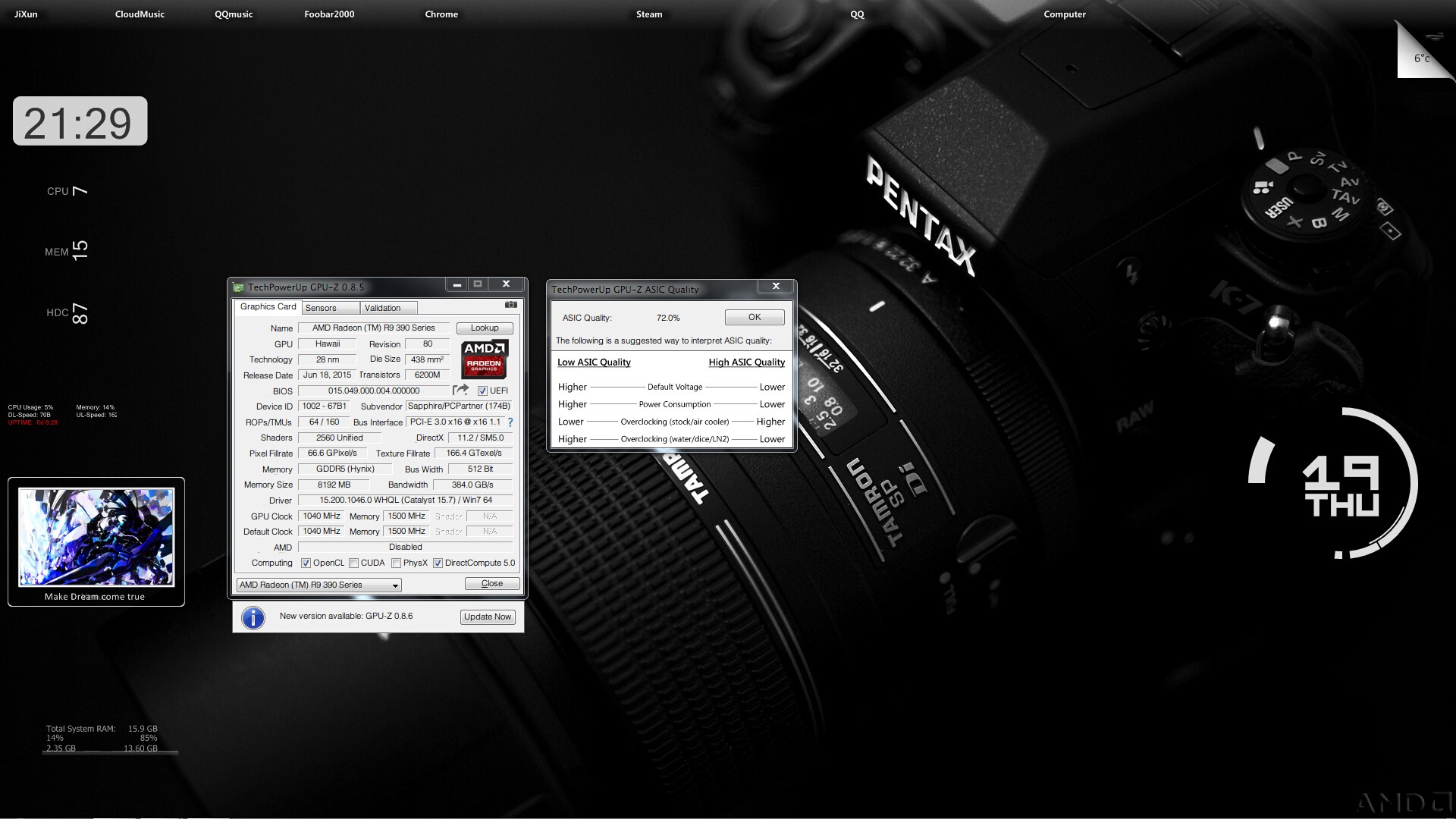Click the Driver version field
The width and height of the screenshot is (1456, 819).
(406, 500)
